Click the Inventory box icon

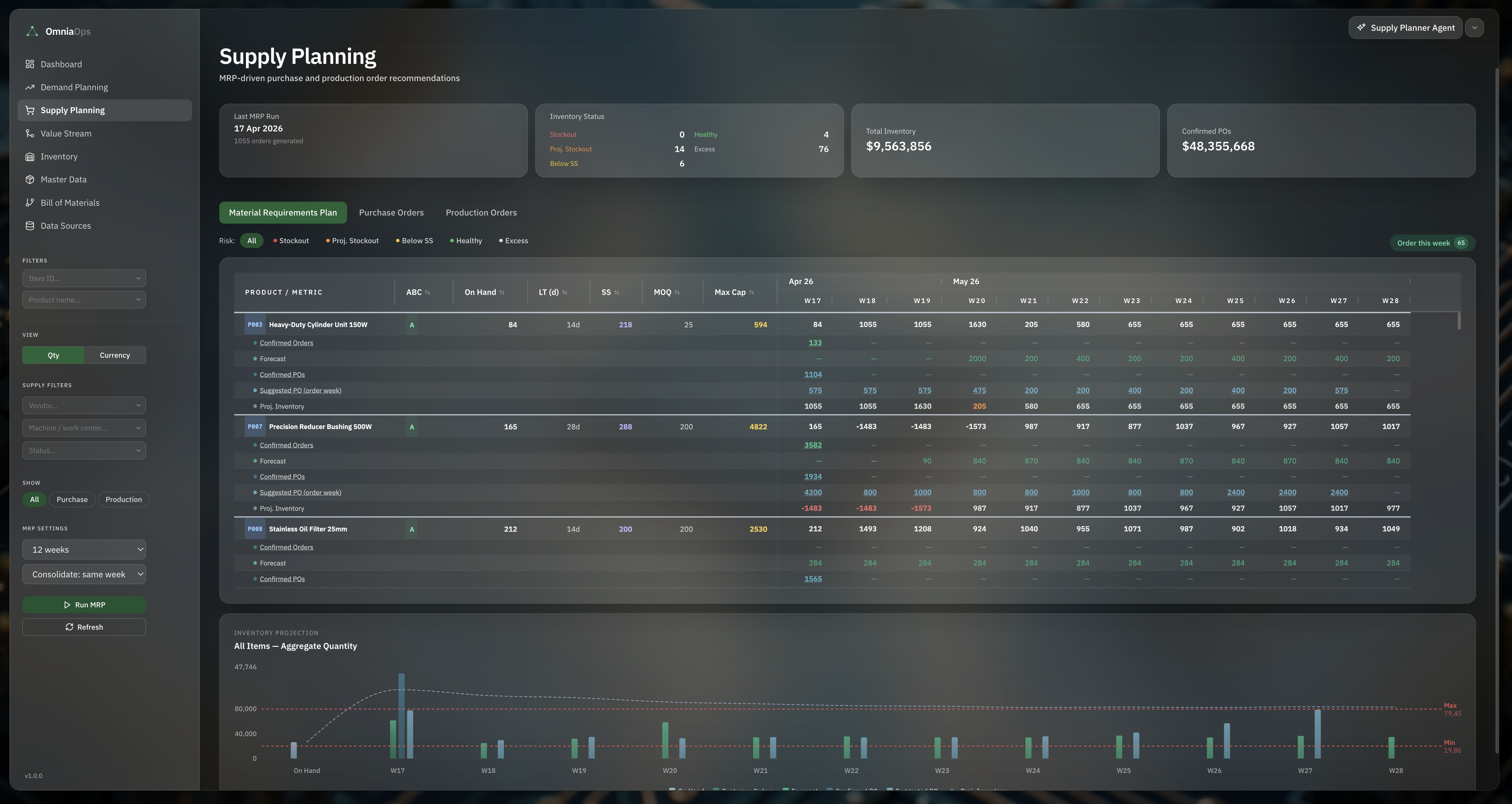coord(30,157)
